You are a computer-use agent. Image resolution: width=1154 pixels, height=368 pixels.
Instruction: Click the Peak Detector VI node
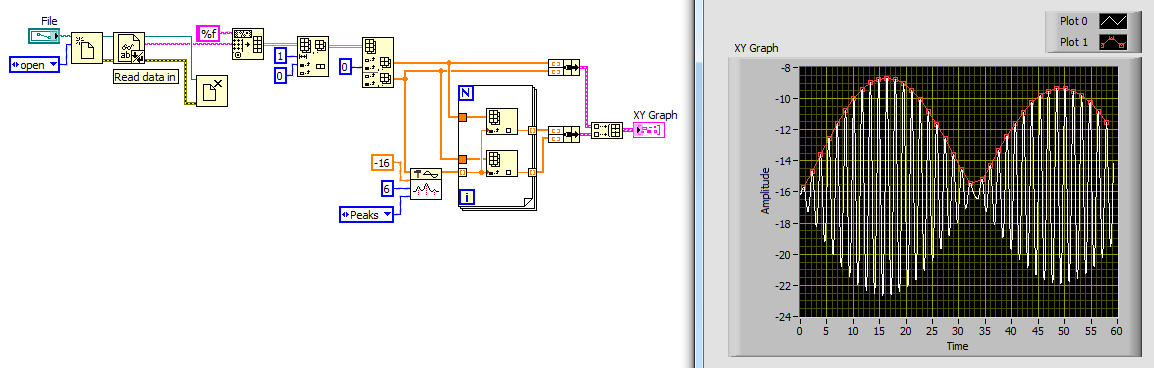426,184
